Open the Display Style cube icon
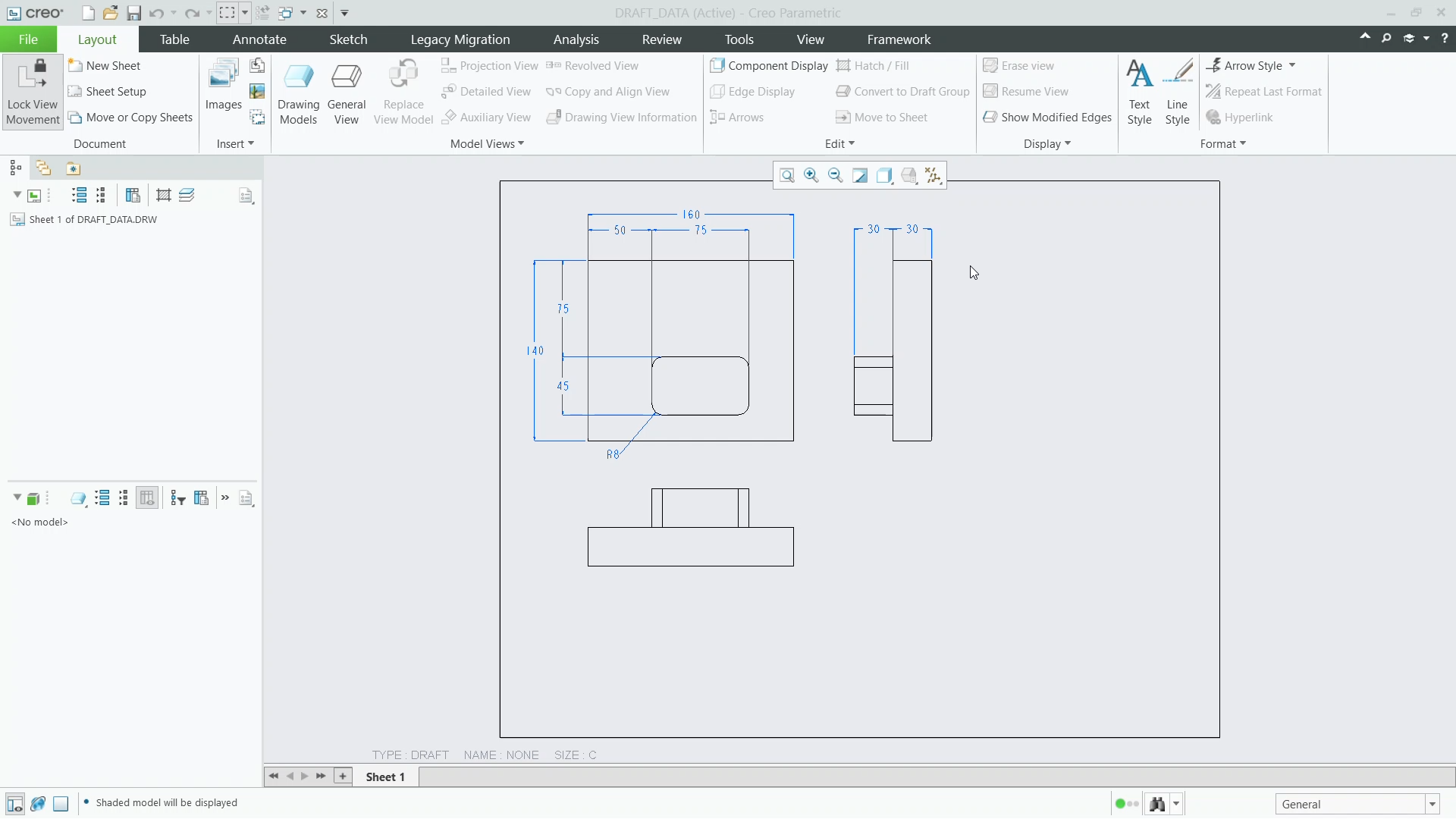The width and height of the screenshot is (1456, 819). [884, 176]
